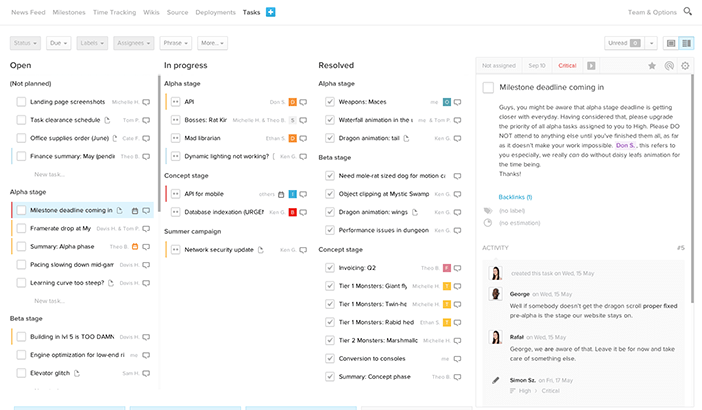
Task: Click the orange D label on API task
Action: [292, 102]
